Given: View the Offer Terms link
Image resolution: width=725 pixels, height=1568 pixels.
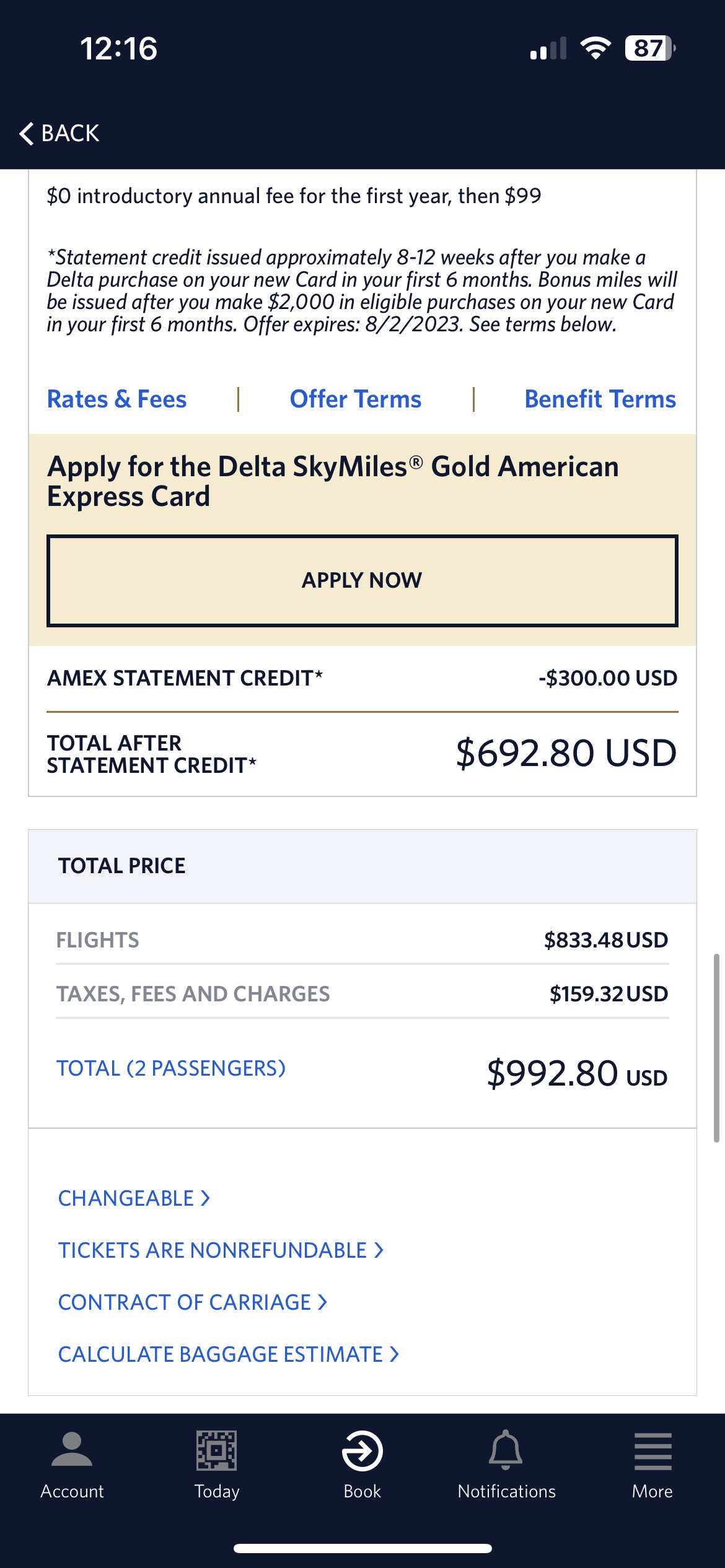Looking at the screenshot, I should [x=356, y=399].
